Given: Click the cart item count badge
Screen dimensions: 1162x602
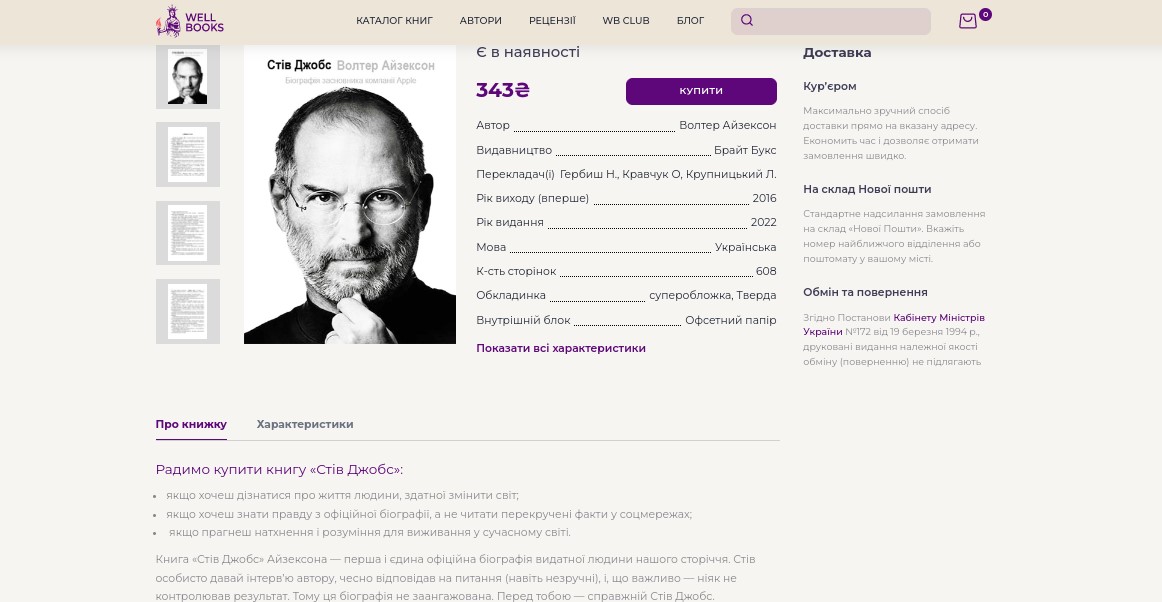Looking at the screenshot, I should (985, 14).
